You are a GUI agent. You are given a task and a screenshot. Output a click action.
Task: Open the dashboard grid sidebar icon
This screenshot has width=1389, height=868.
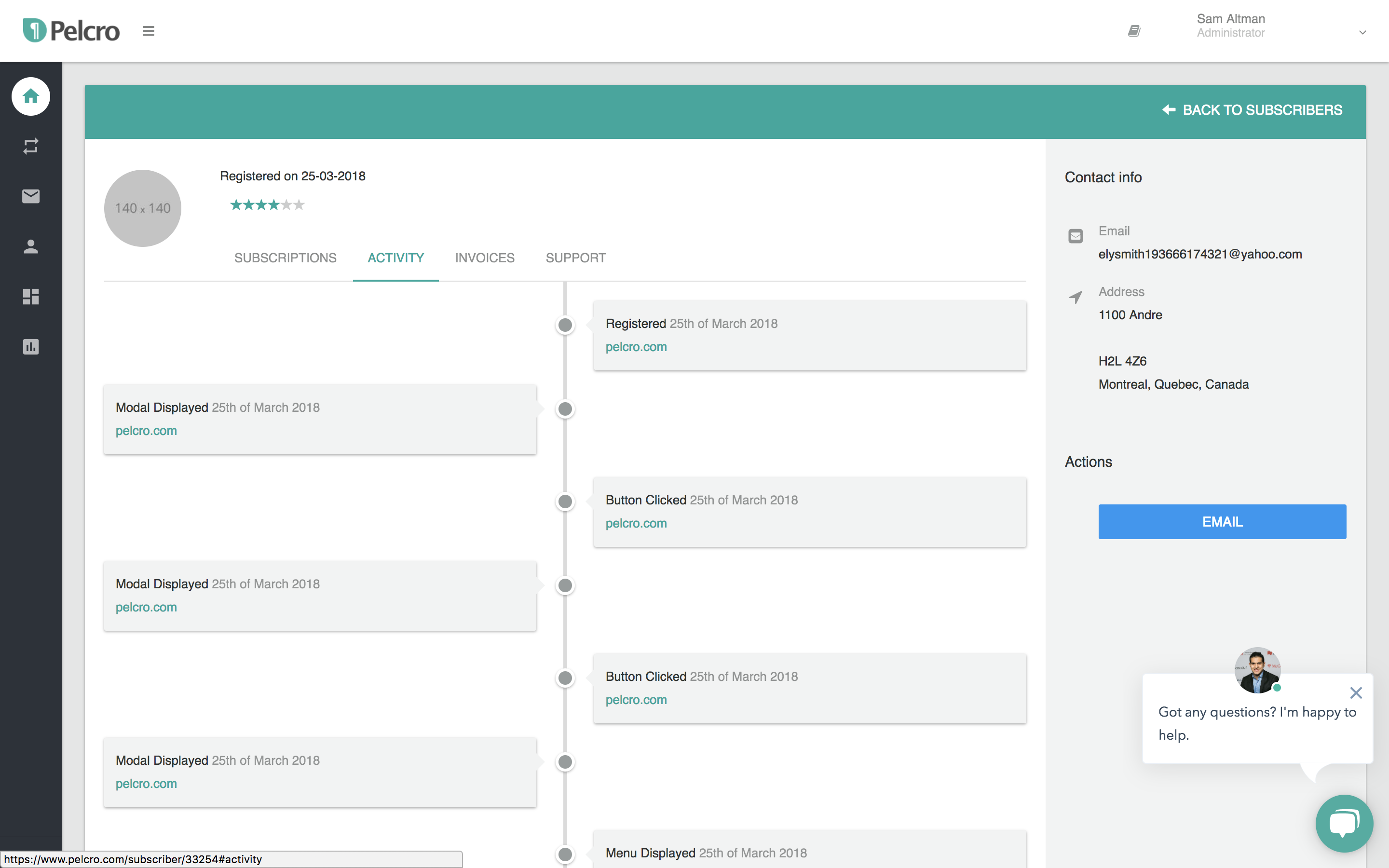tap(31, 296)
